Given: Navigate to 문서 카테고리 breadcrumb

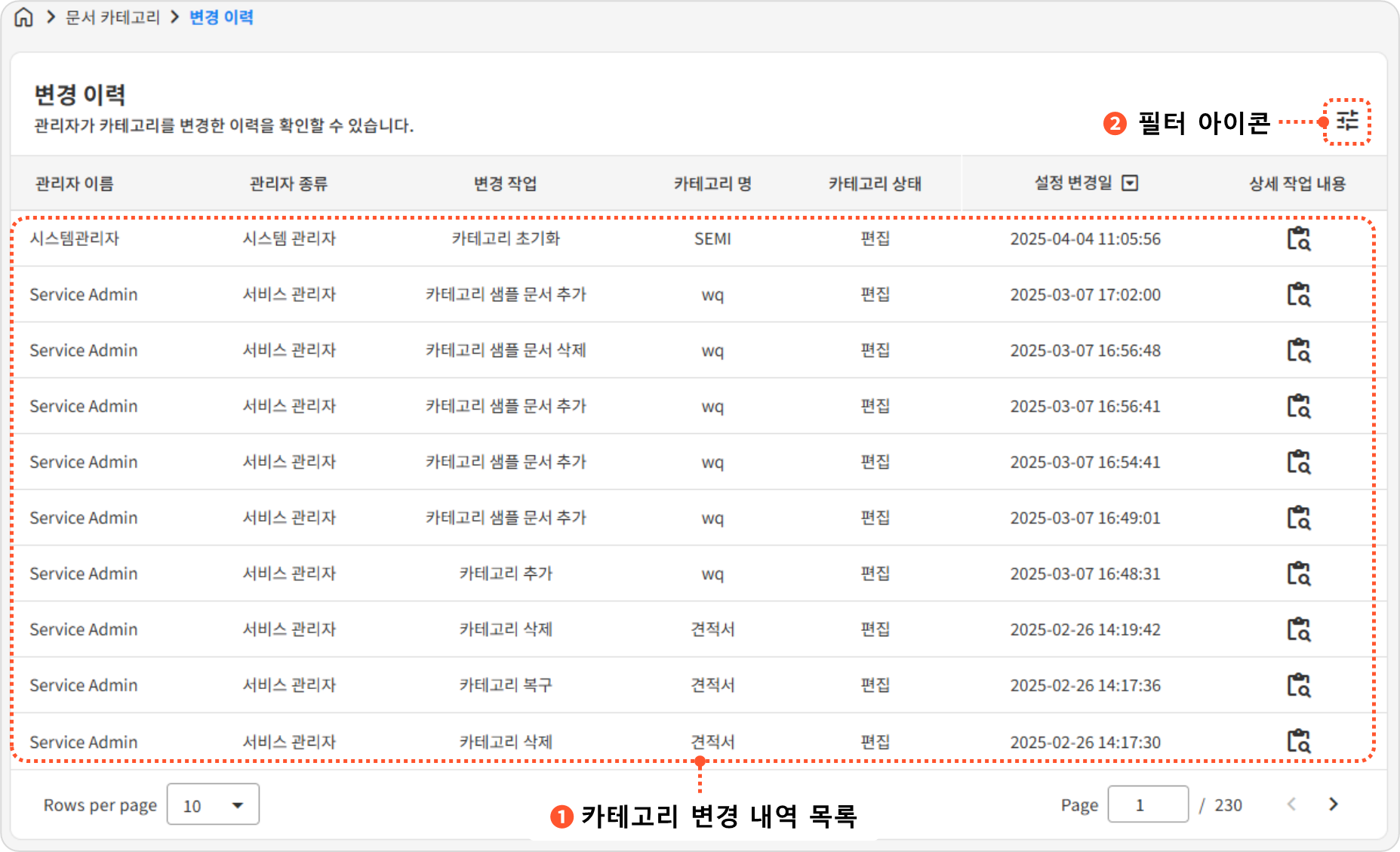Looking at the screenshot, I should (x=112, y=17).
